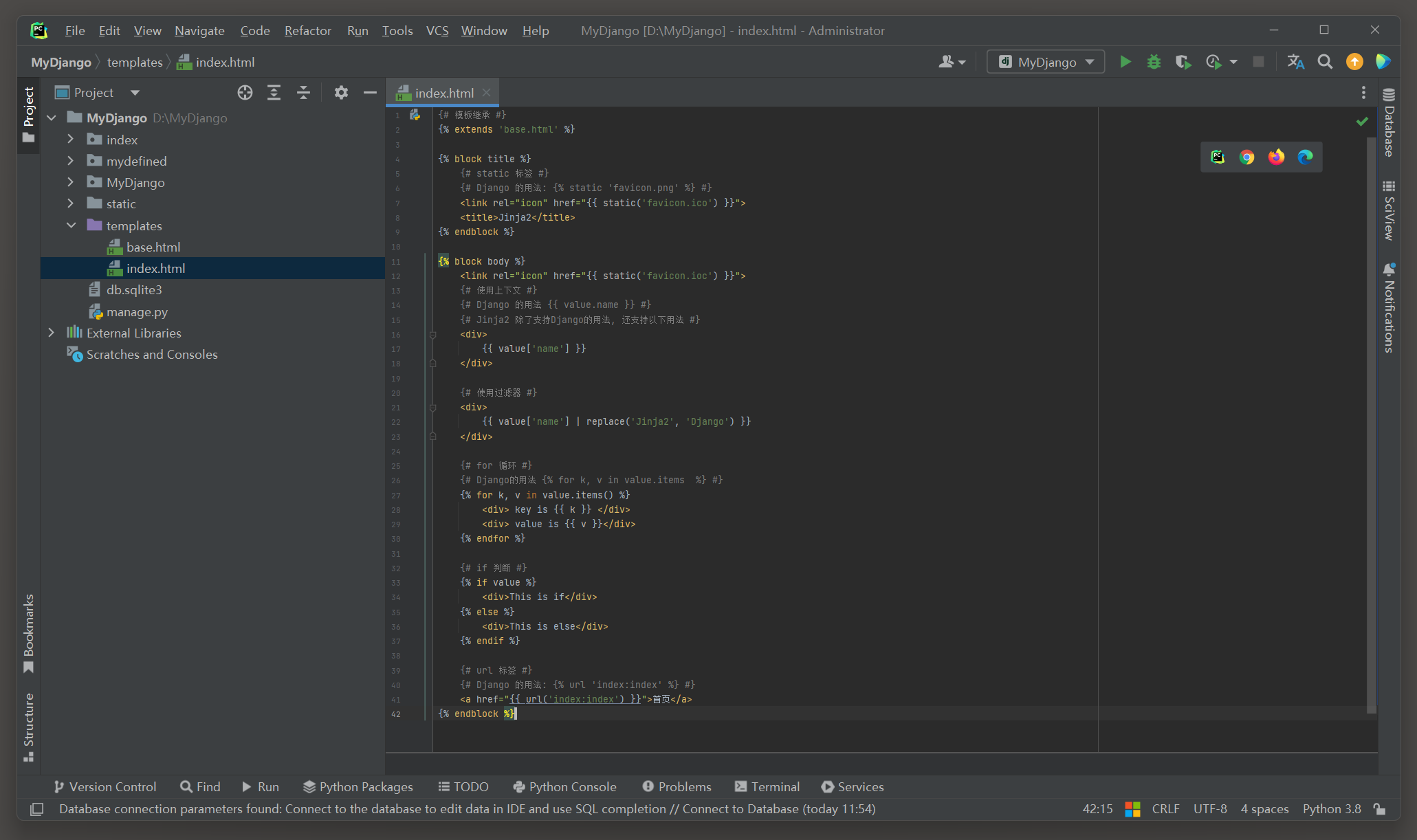Image resolution: width=1417 pixels, height=840 pixels.
Task: Open the VCS menu in menu bar
Action: 438,30
